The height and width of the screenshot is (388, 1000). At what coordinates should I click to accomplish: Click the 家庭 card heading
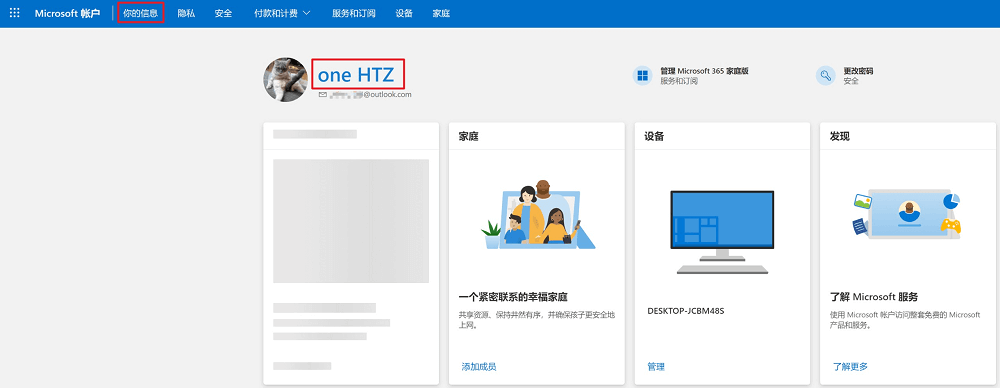click(468, 137)
